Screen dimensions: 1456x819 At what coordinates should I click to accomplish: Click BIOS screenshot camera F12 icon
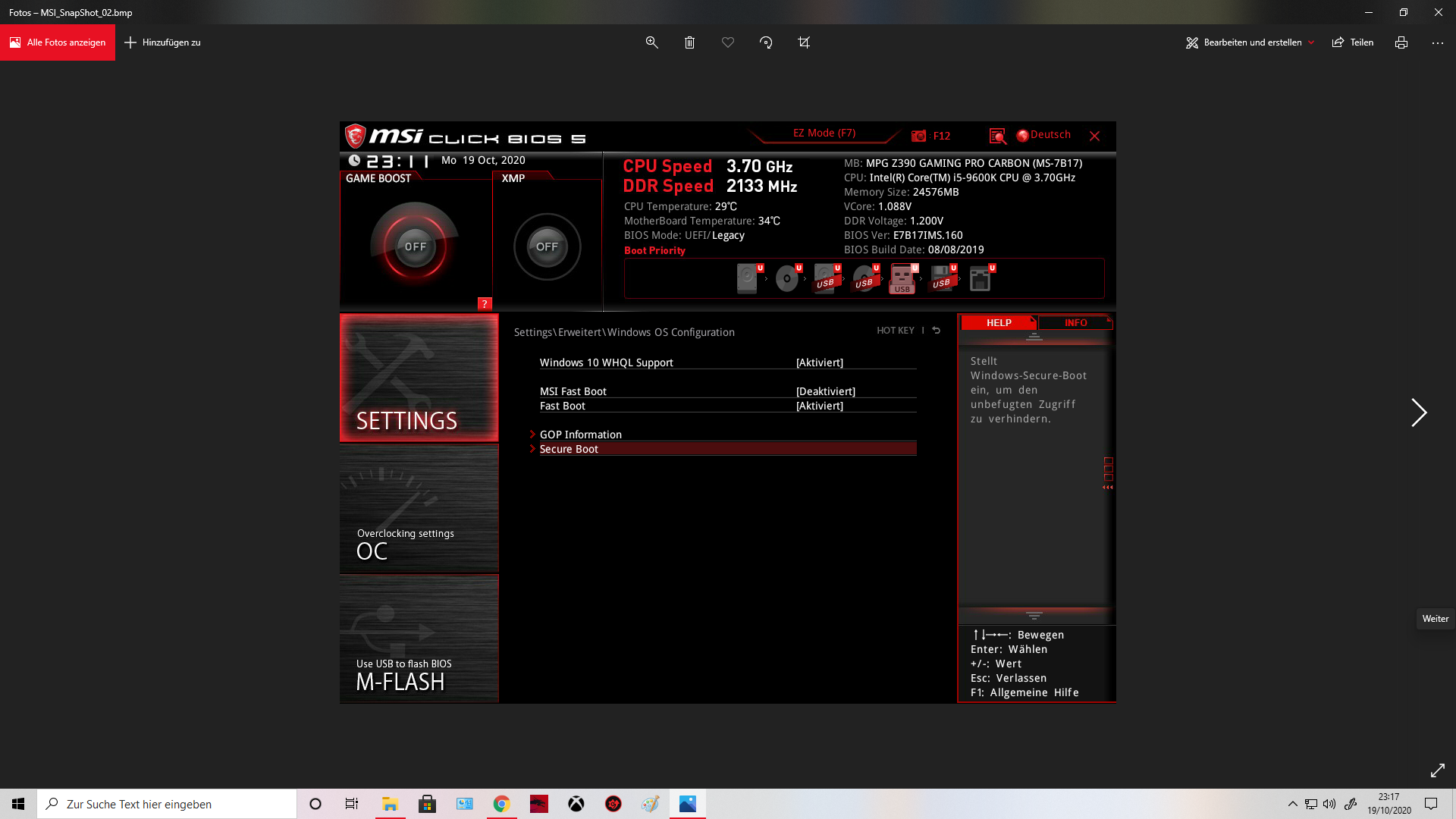pos(919,136)
